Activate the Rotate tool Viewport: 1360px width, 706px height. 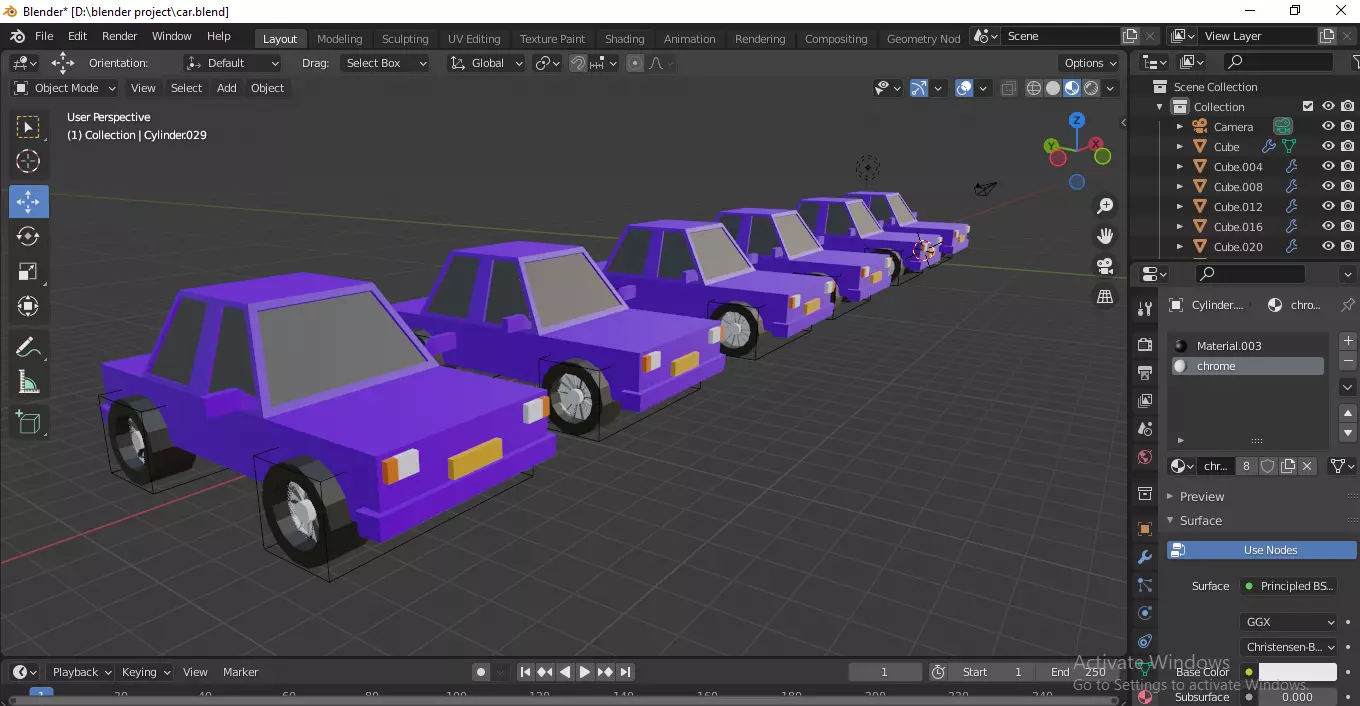[x=28, y=236]
